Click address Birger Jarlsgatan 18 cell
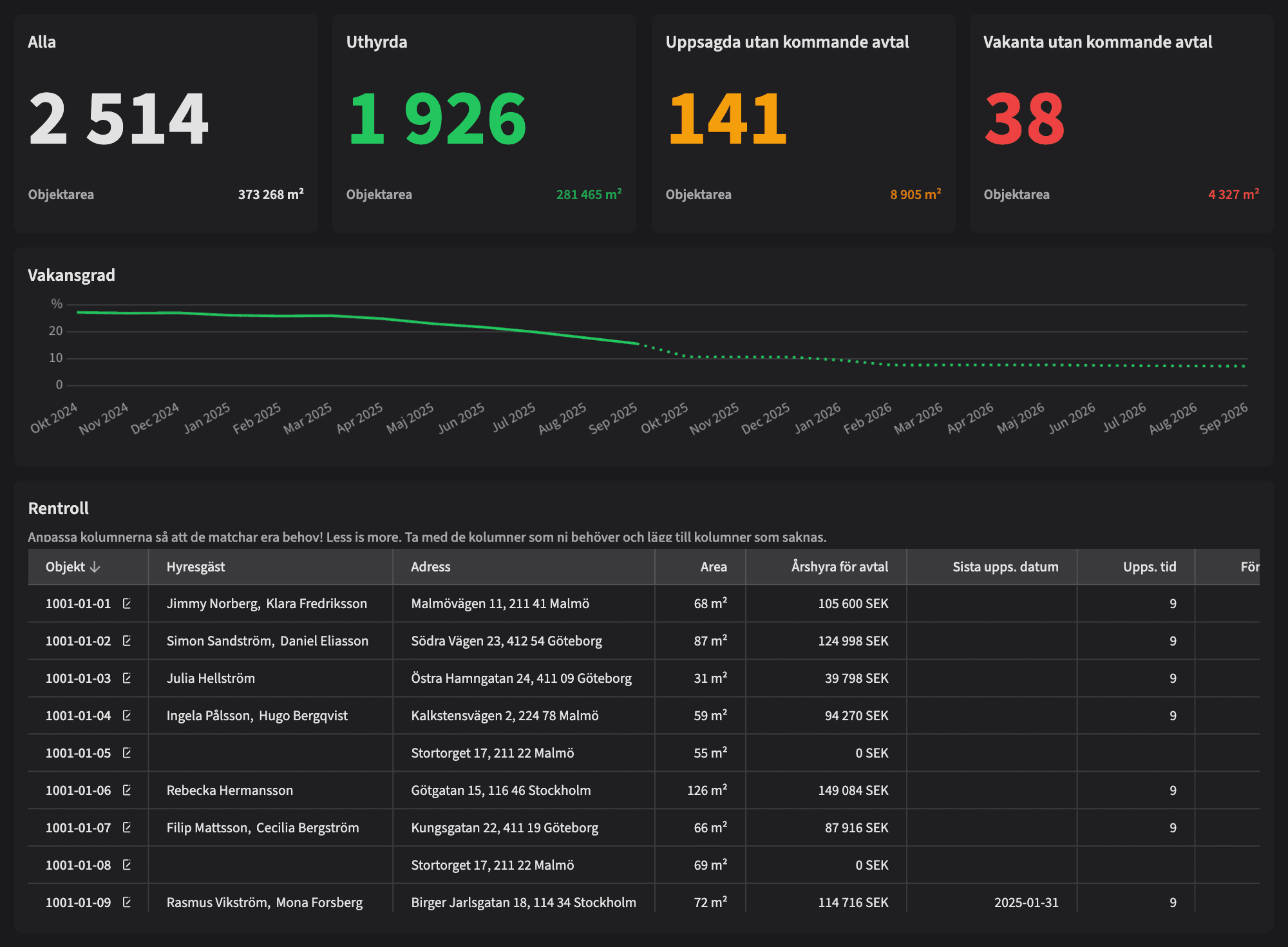The height and width of the screenshot is (947, 1288). (x=523, y=903)
